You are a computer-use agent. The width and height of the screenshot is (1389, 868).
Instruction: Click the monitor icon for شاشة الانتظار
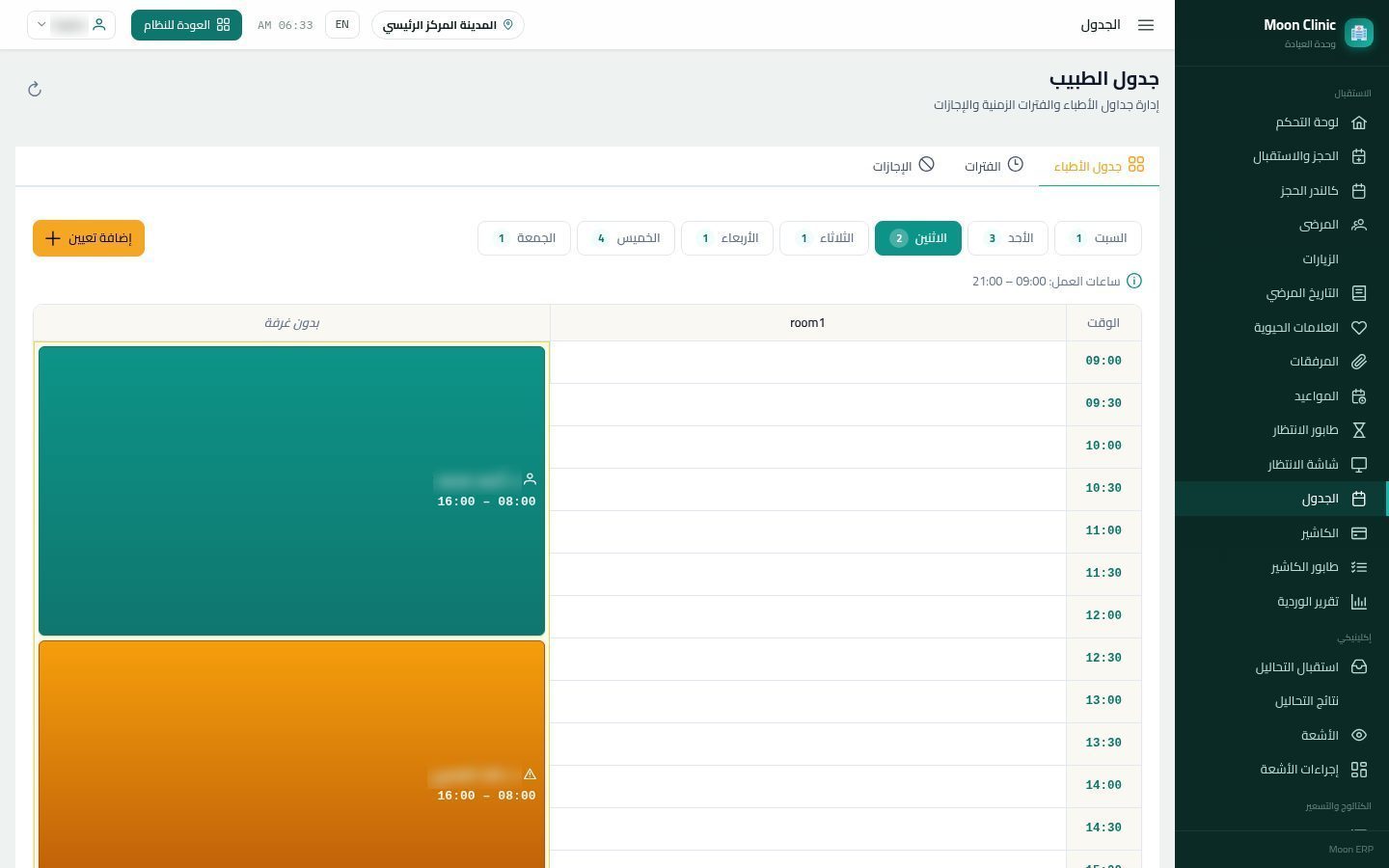[x=1359, y=465]
